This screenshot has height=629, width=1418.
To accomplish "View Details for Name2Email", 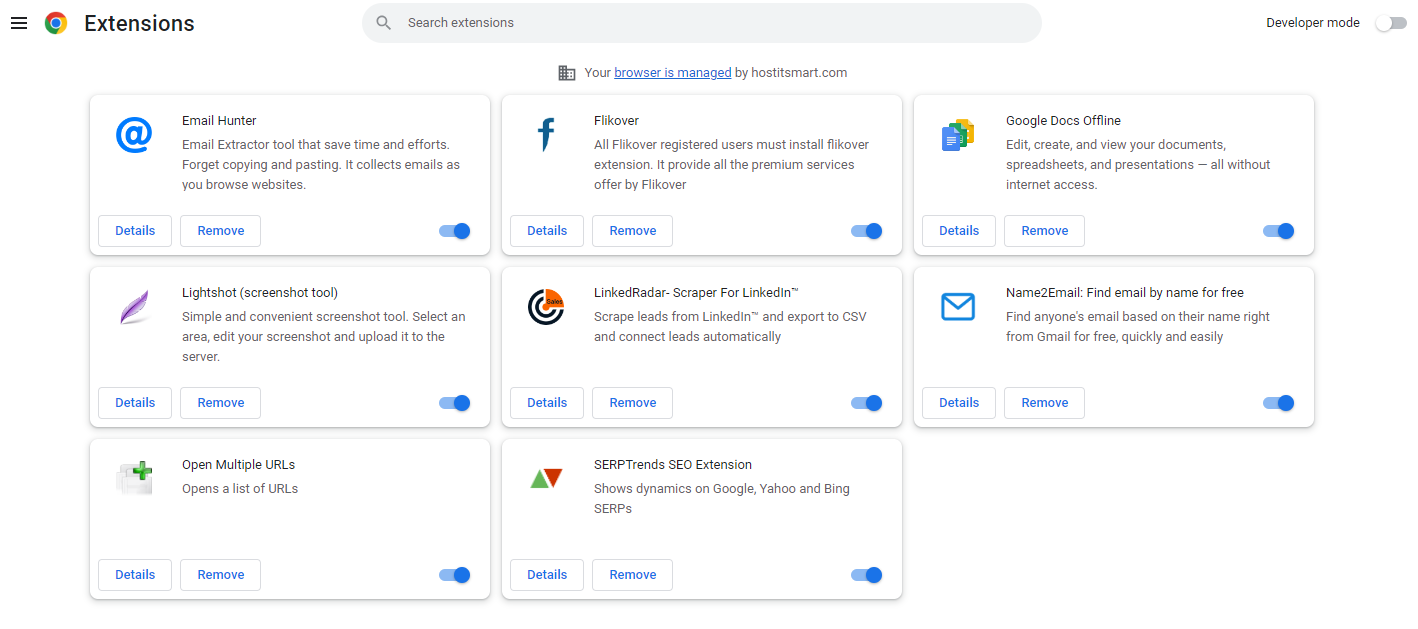I will coord(959,403).
